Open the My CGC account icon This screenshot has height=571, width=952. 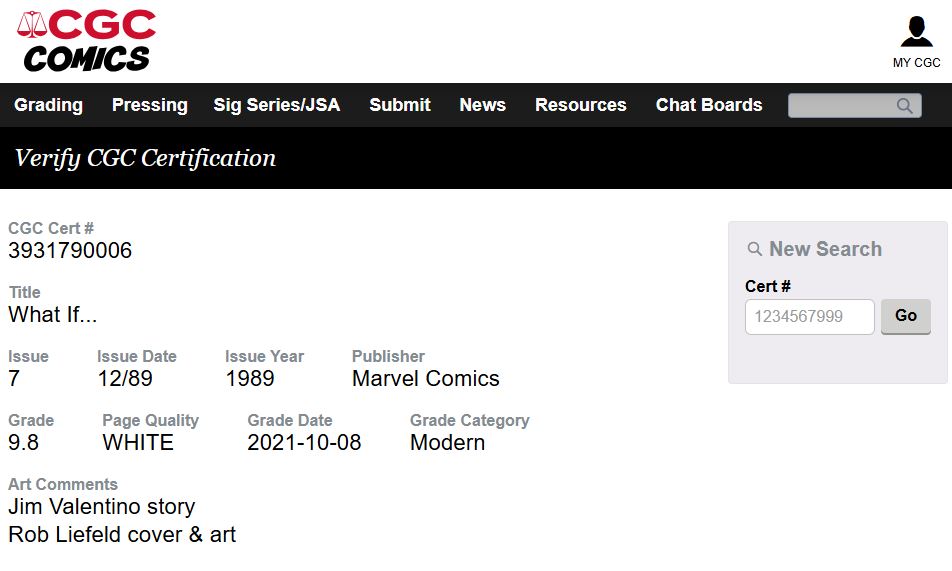pyautogui.click(x=916, y=32)
